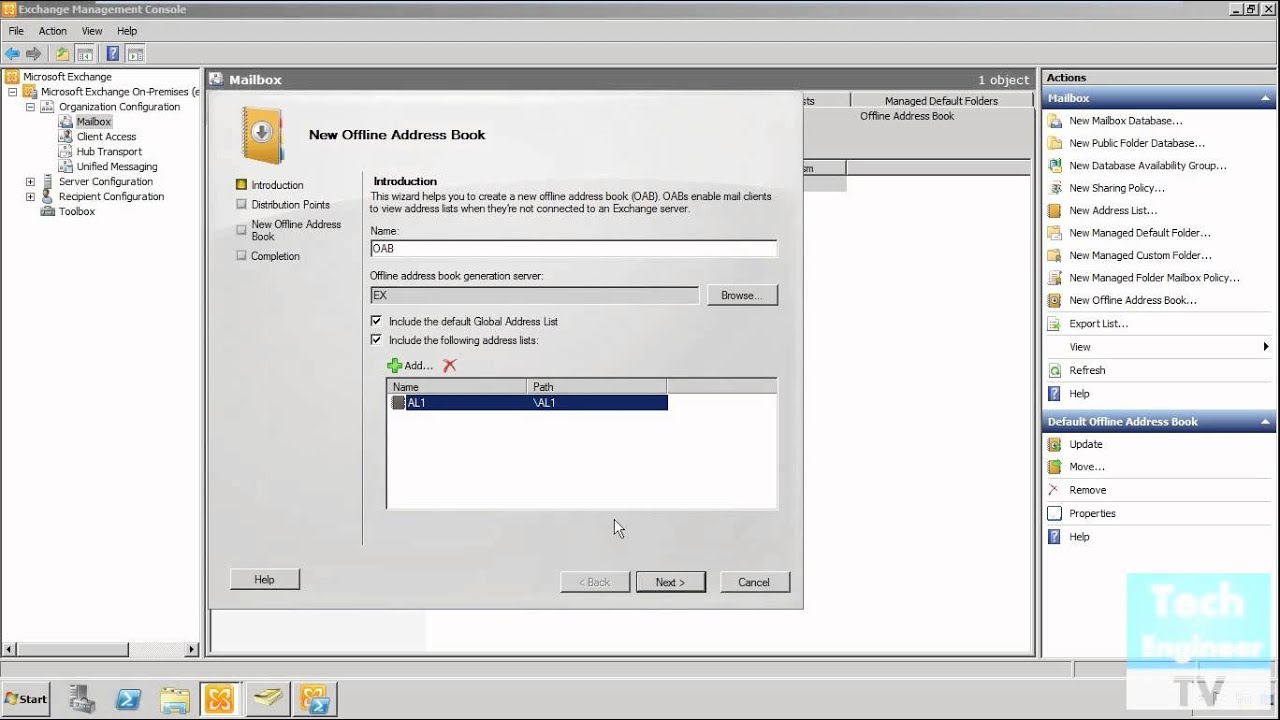Toggle Include the following address lists checkbox
The height and width of the screenshot is (720, 1280).
[x=376, y=340]
